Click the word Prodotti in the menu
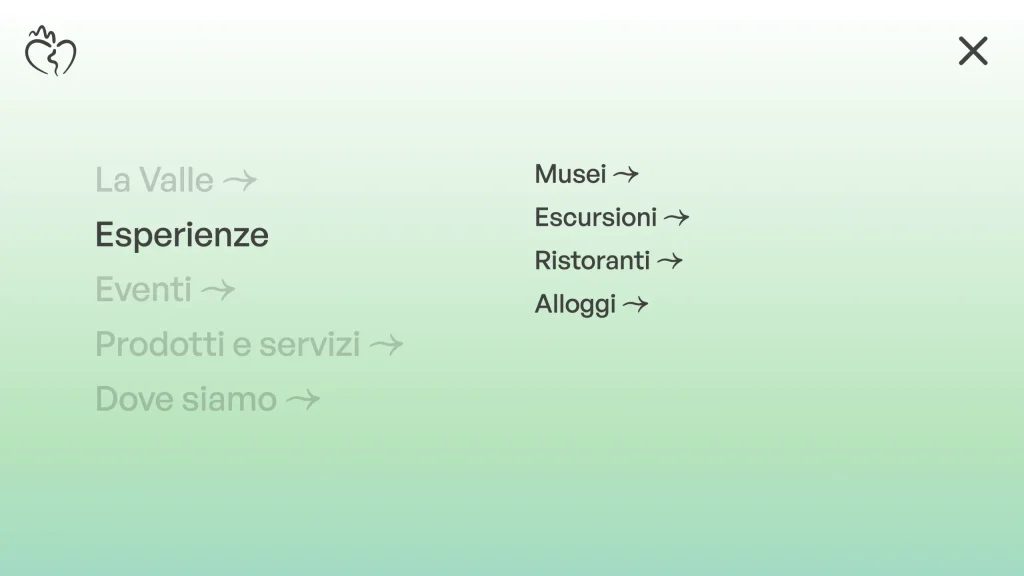 coord(159,344)
